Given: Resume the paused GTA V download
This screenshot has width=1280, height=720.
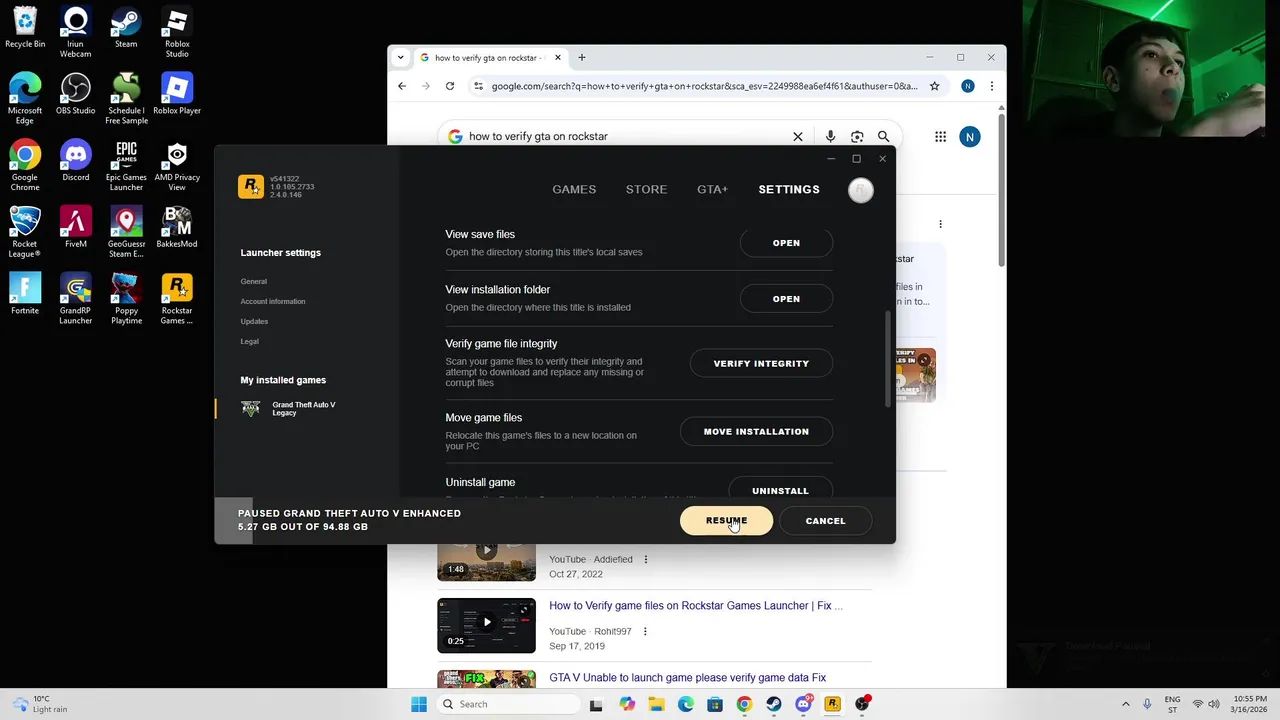Looking at the screenshot, I should pos(726,521).
